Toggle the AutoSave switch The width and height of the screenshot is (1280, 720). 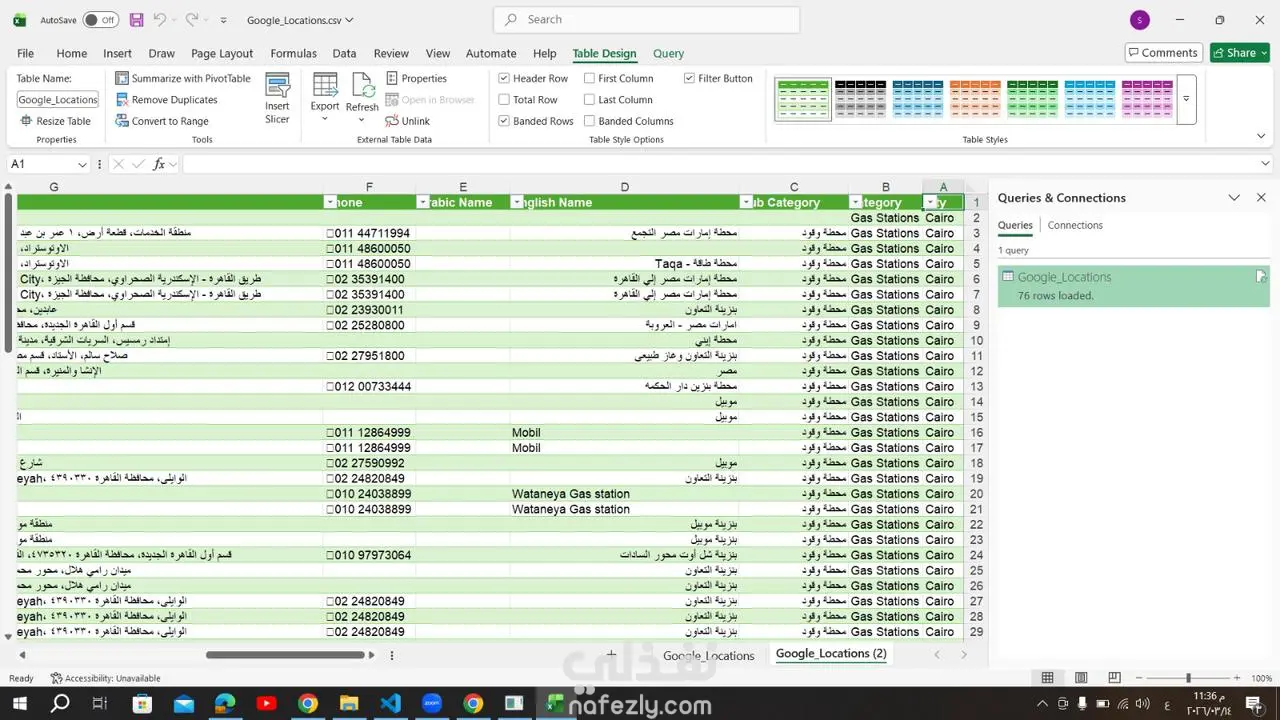pos(100,20)
